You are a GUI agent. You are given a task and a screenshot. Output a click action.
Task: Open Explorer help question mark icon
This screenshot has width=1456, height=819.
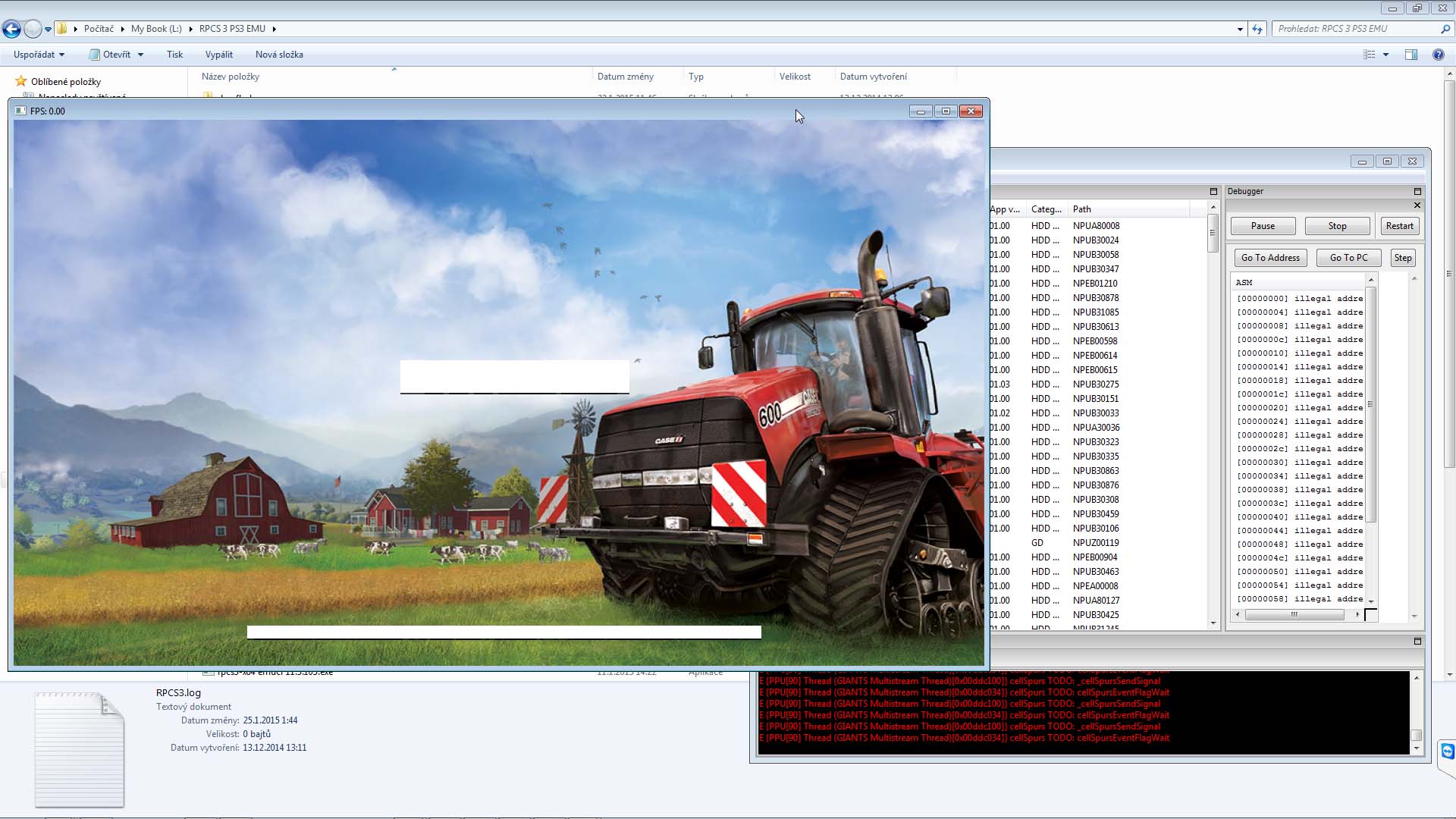pos(1438,55)
